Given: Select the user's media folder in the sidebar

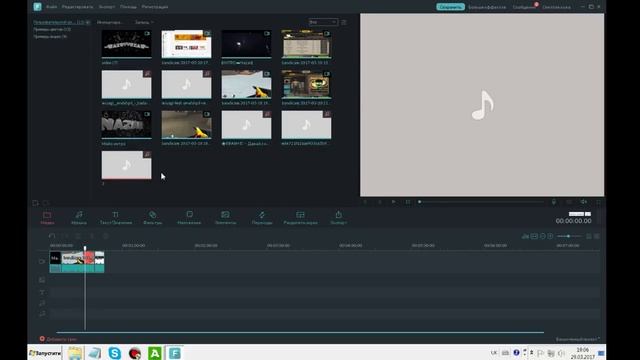Looking at the screenshot, I should point(62,22).
